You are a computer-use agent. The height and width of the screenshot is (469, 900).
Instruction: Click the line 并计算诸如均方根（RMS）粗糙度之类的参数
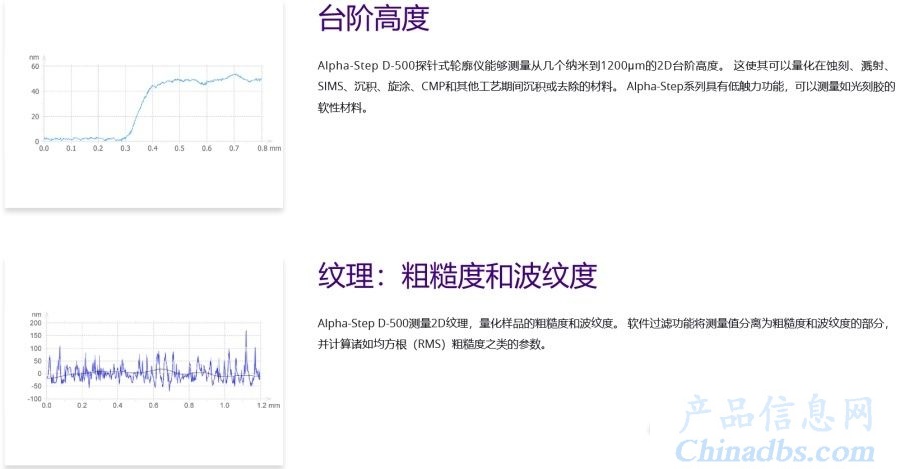(432, 344)
